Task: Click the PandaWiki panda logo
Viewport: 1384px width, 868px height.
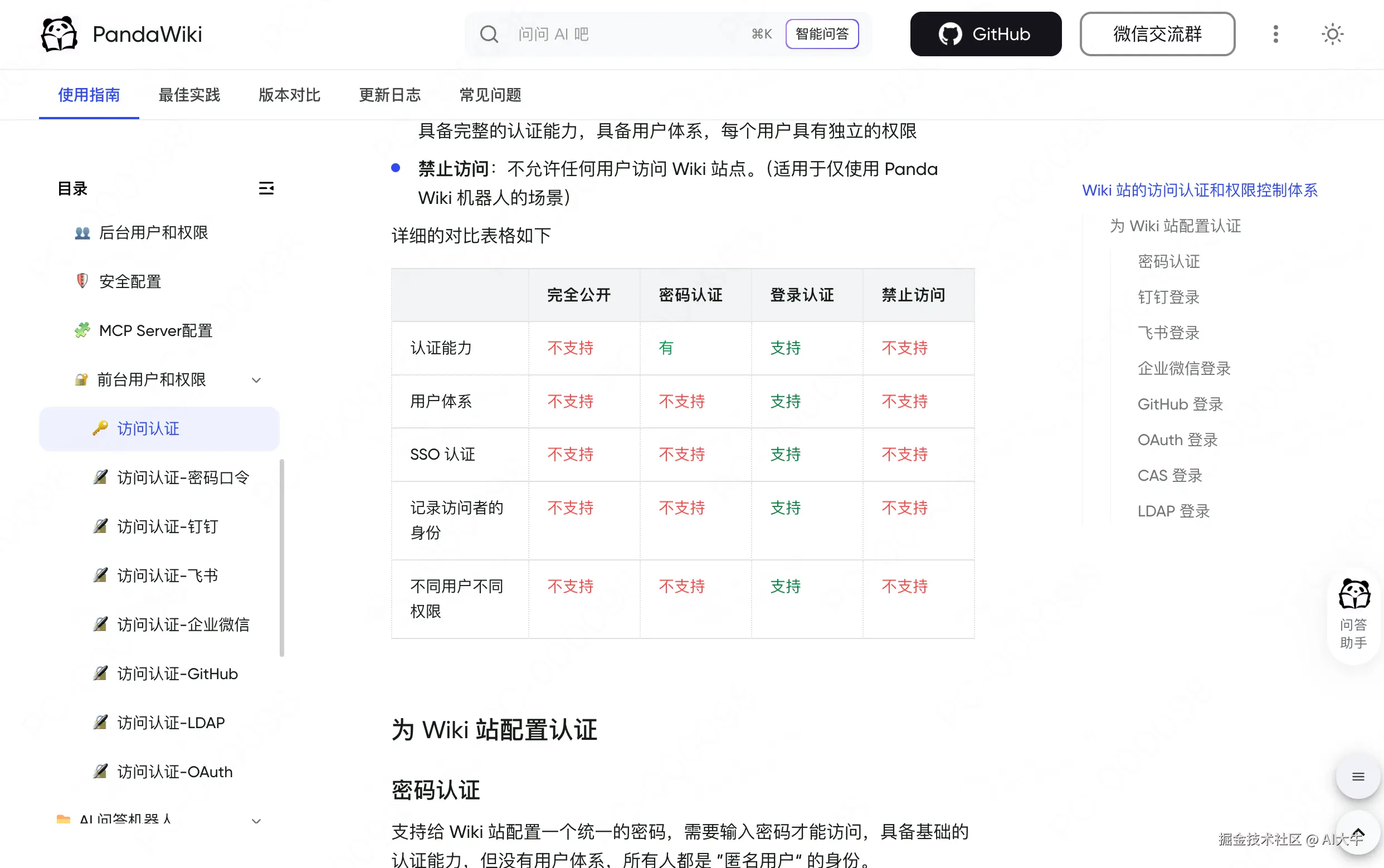Action: pos(59,34)
